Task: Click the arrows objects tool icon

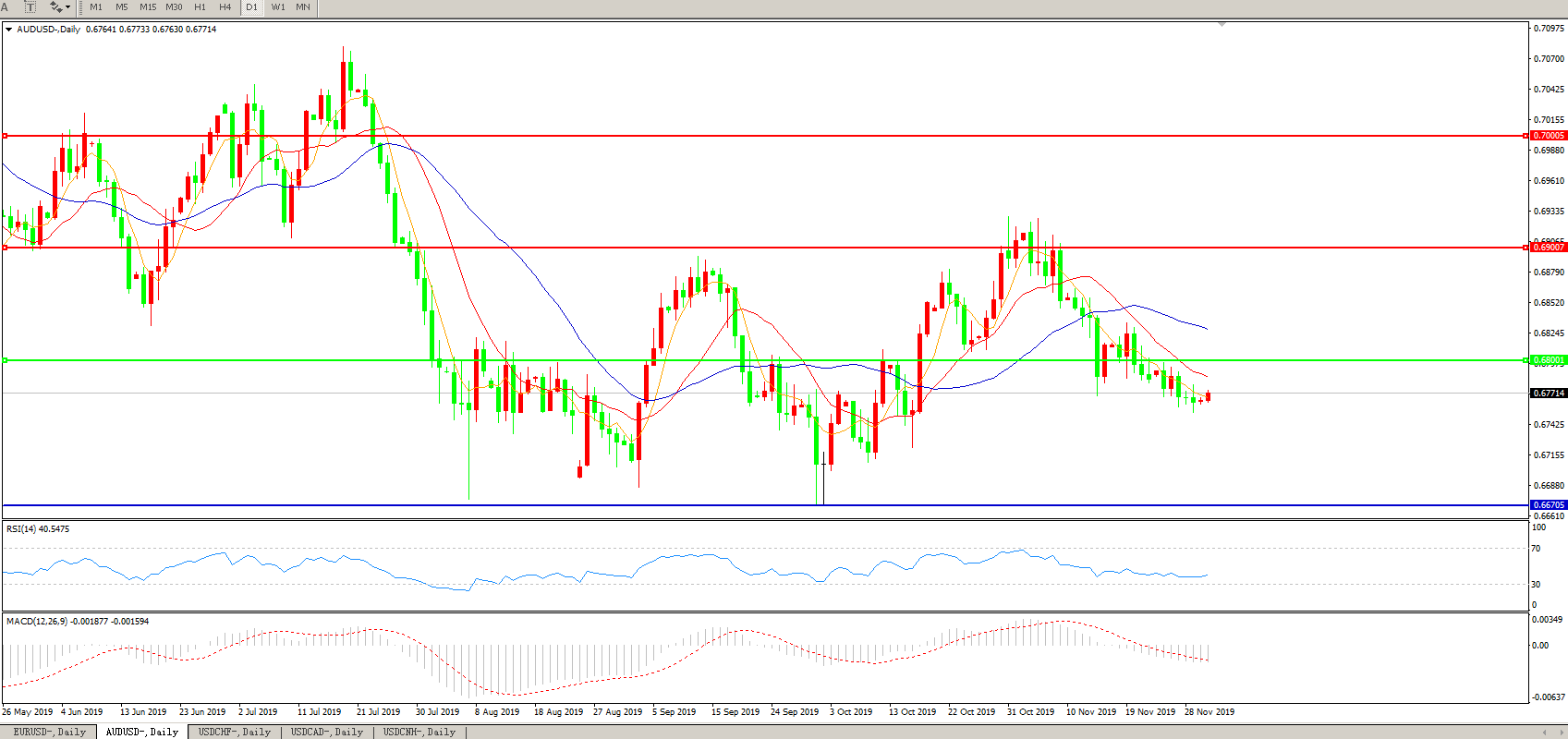Action: [55, 7]
